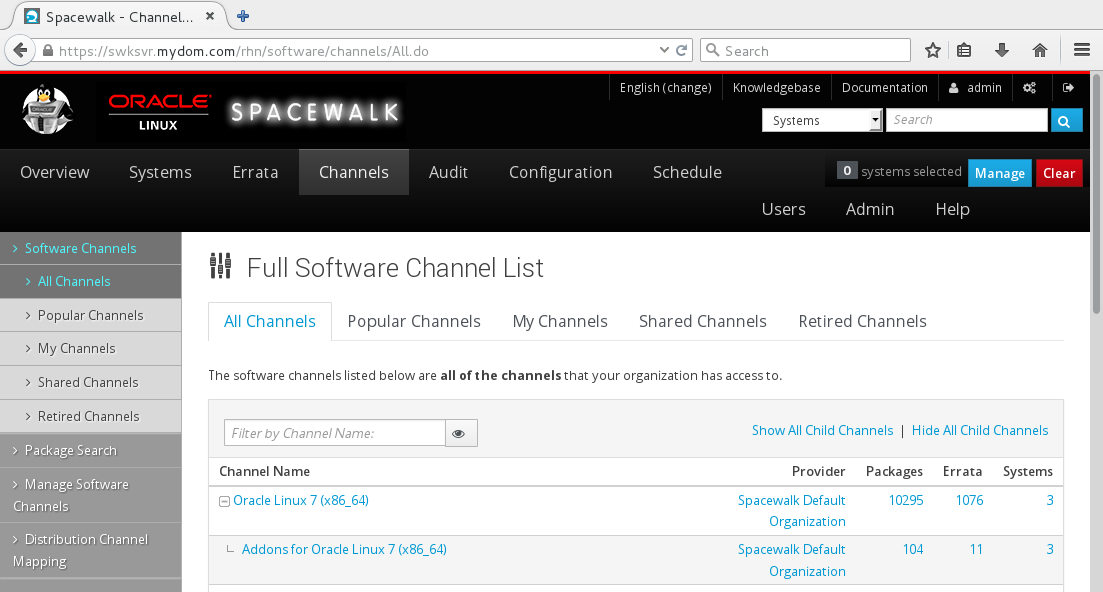Switch to the Retired Channels tab

point(862,321)
